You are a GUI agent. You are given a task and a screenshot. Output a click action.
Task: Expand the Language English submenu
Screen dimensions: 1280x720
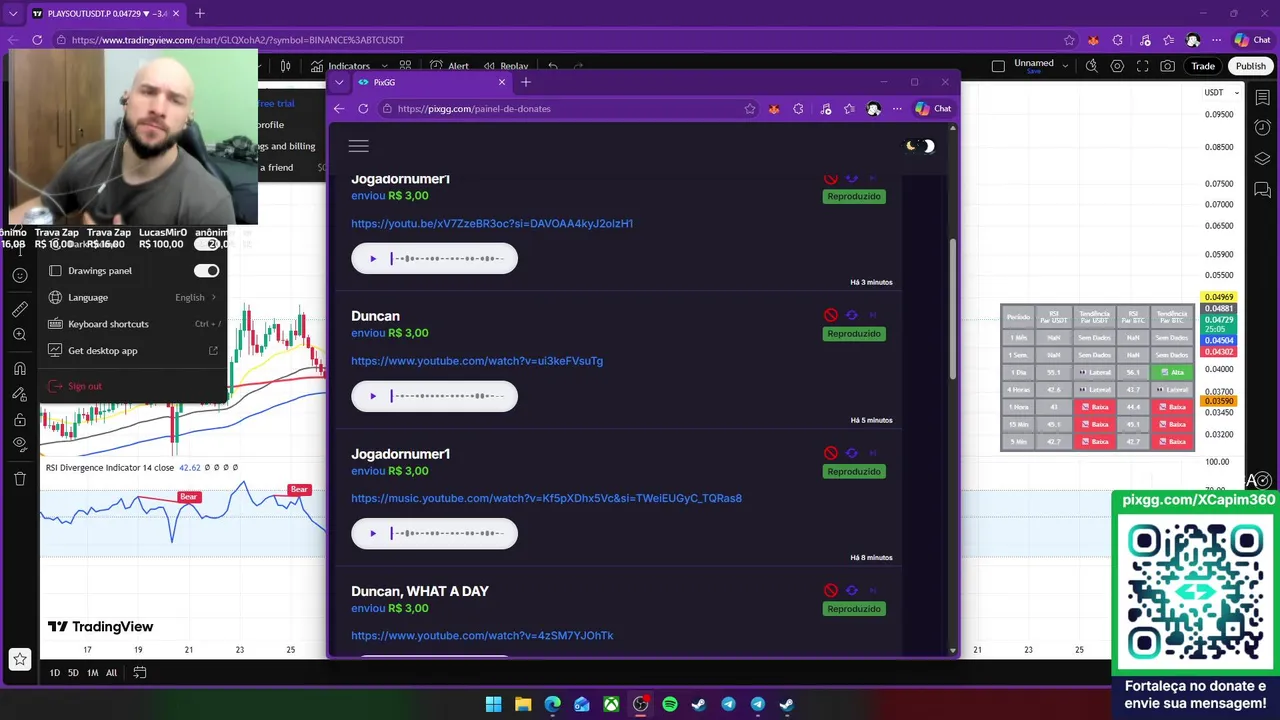tap(133, 297)
